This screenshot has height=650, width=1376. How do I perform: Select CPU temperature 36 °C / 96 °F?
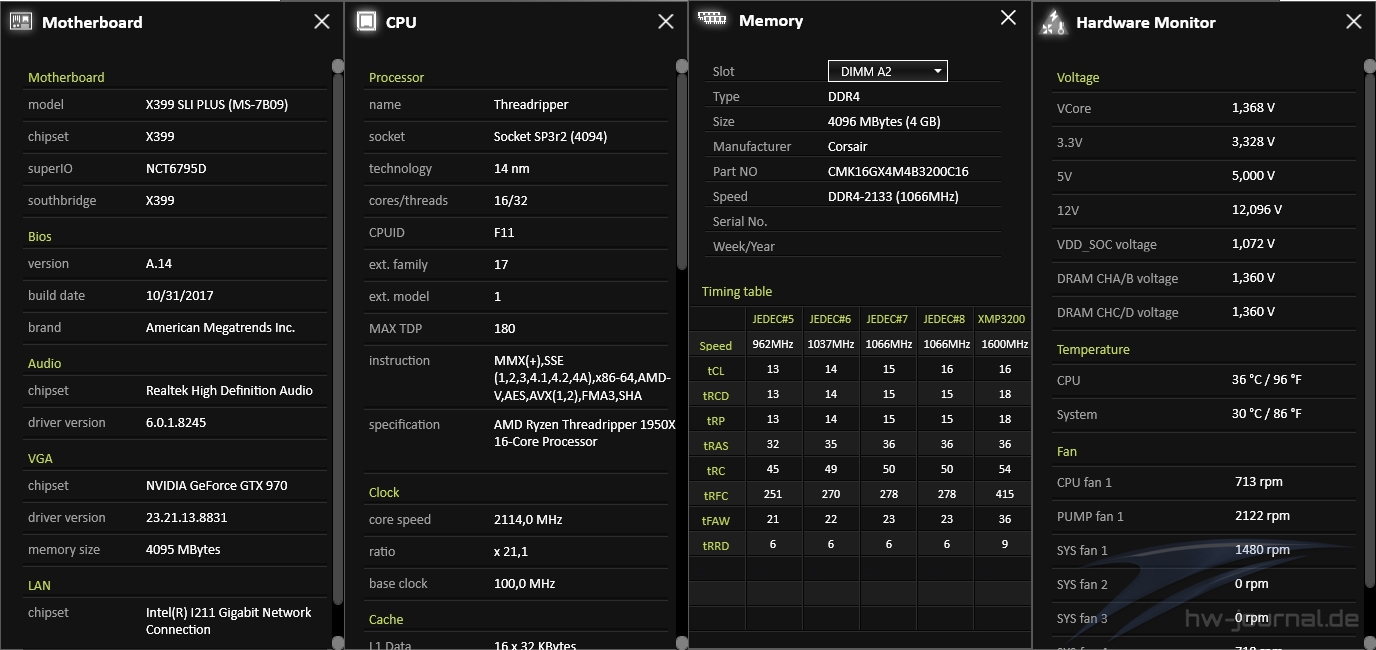[1267, 379]
